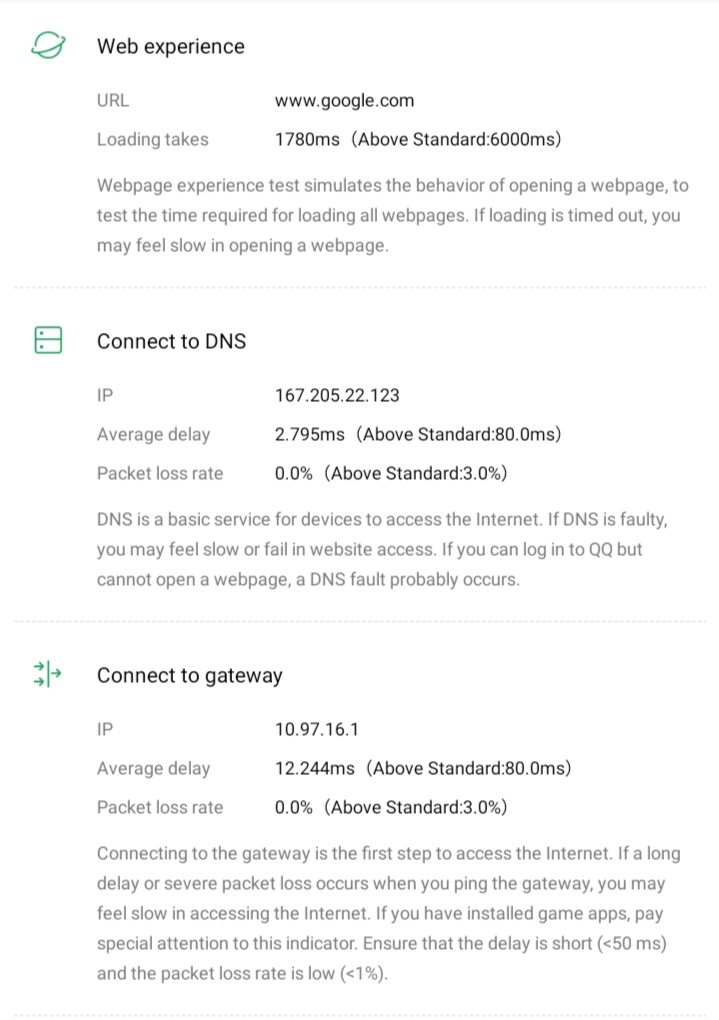This screenshot has height=1020, width=719.
Task: Click the gateway average delay 12.244ms value
Action: [314, 768]
